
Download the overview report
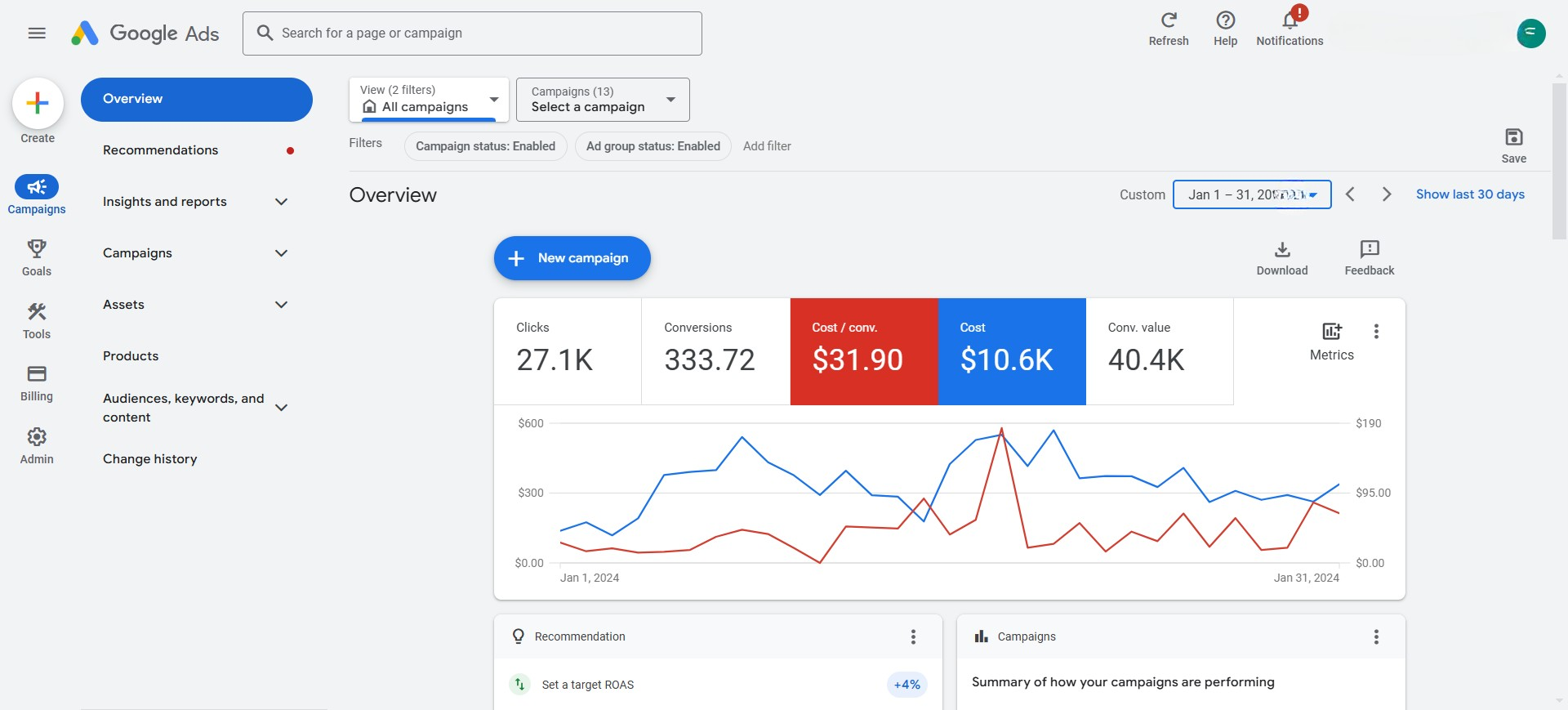(x=1282, y=250)
